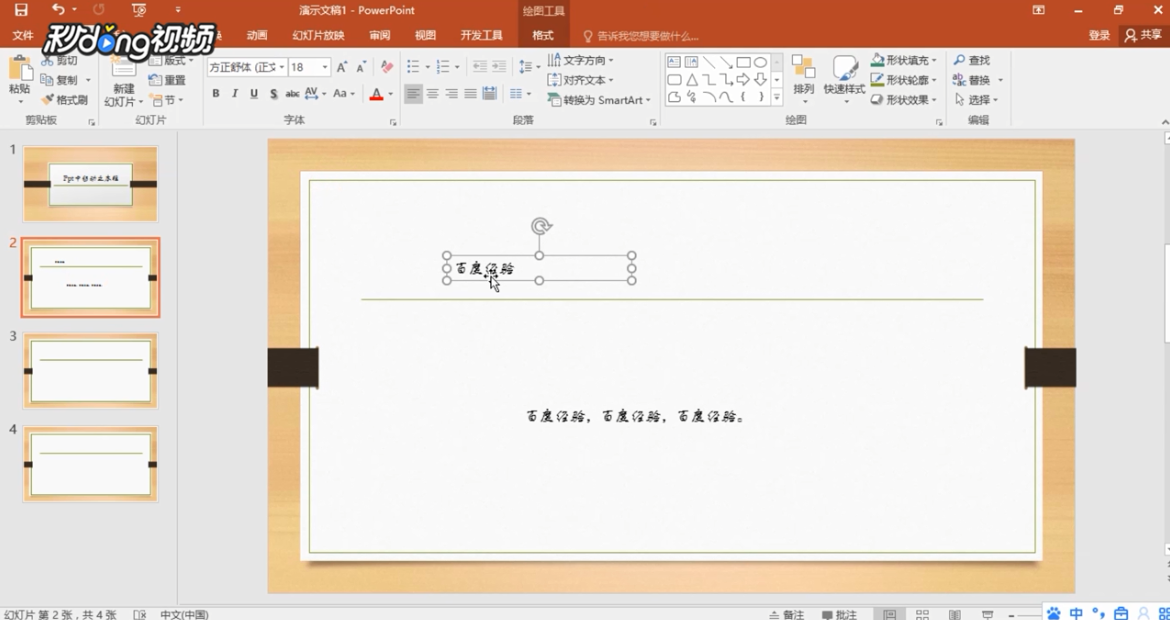Expand the shapes gallery more button
This screenshot has height=620, width=1170.
coord(777,97)
